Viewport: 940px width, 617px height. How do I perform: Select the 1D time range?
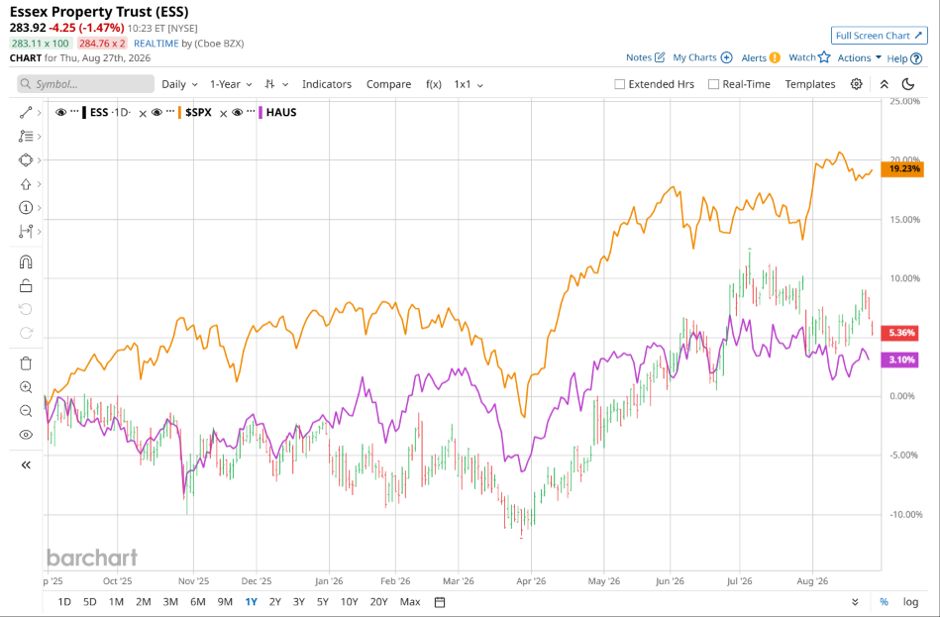coord(64,602)
